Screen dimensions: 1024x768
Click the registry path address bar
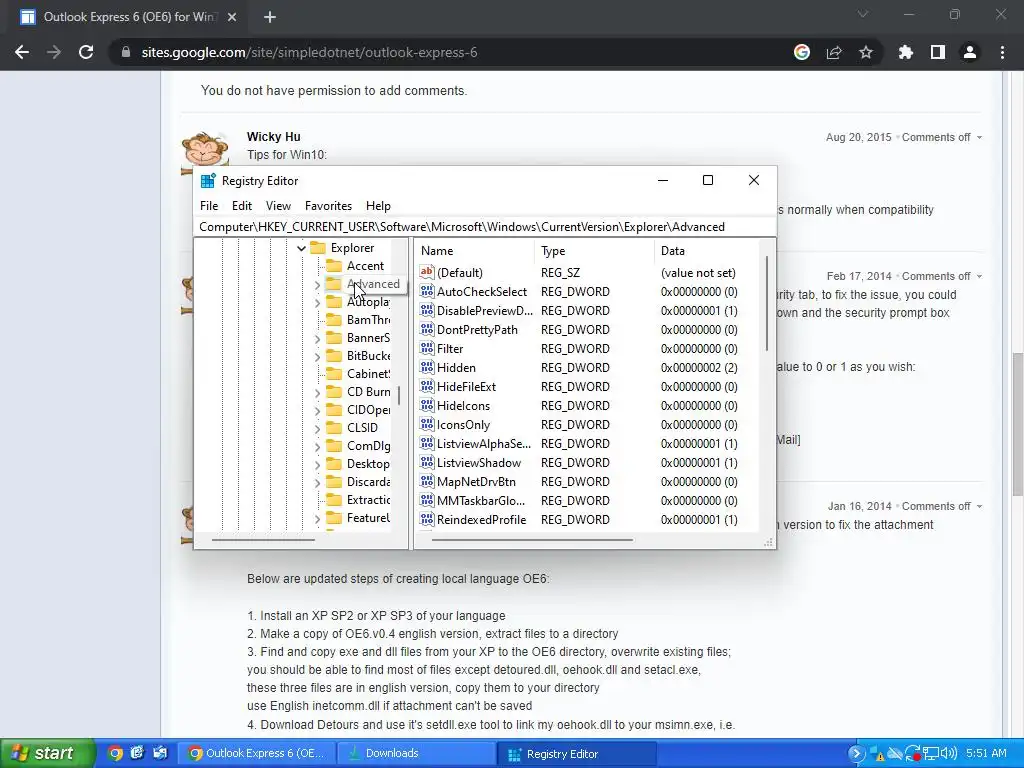coord(485,227)
